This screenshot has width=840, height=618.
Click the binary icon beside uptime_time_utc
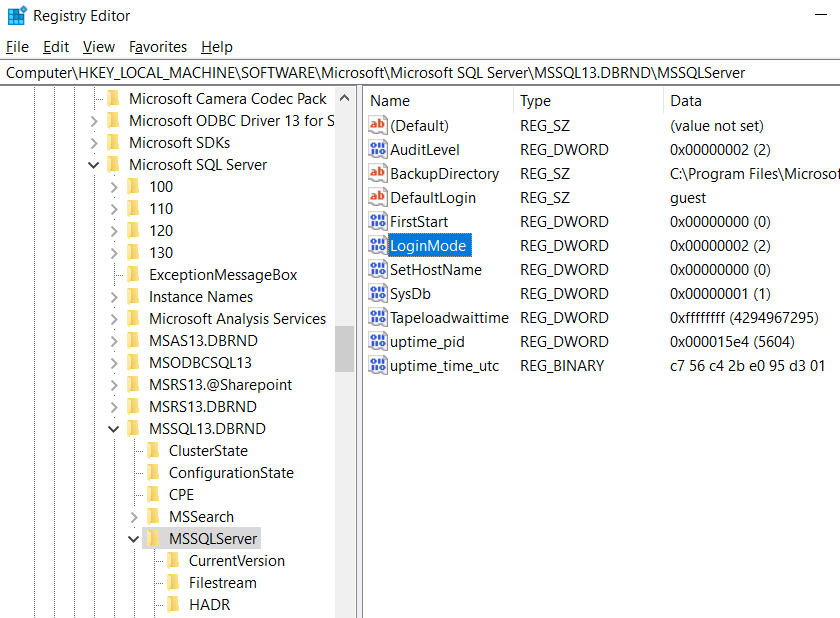click(x=378, y=365)
